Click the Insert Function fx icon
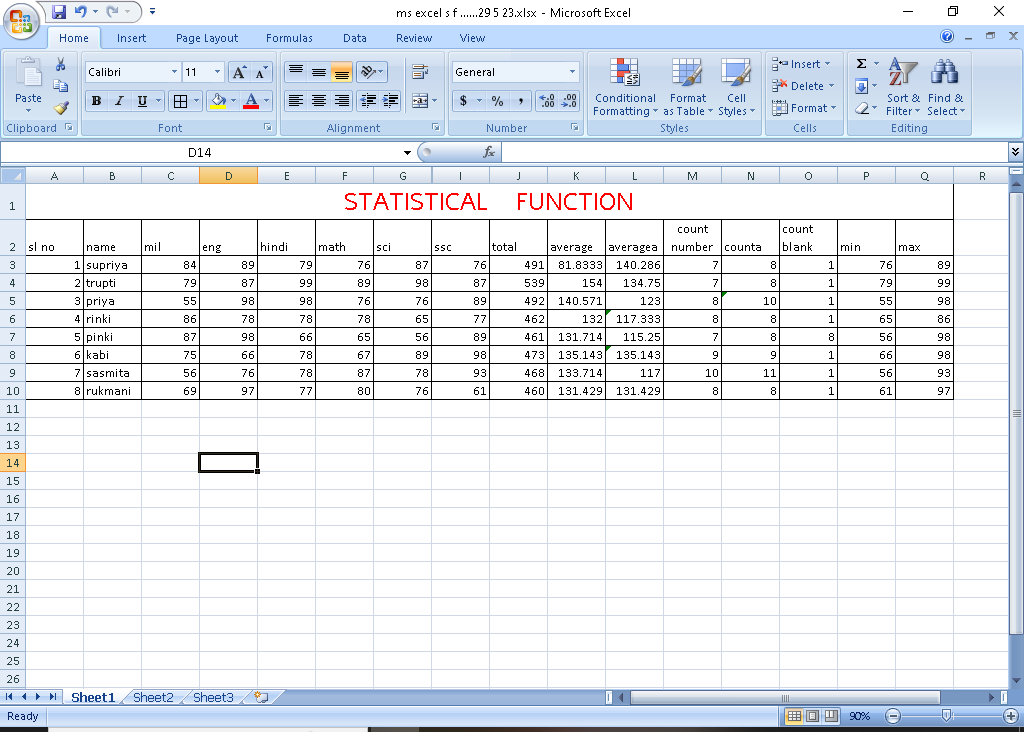This screenshot has height=732, width=1024. pos(489,152)
